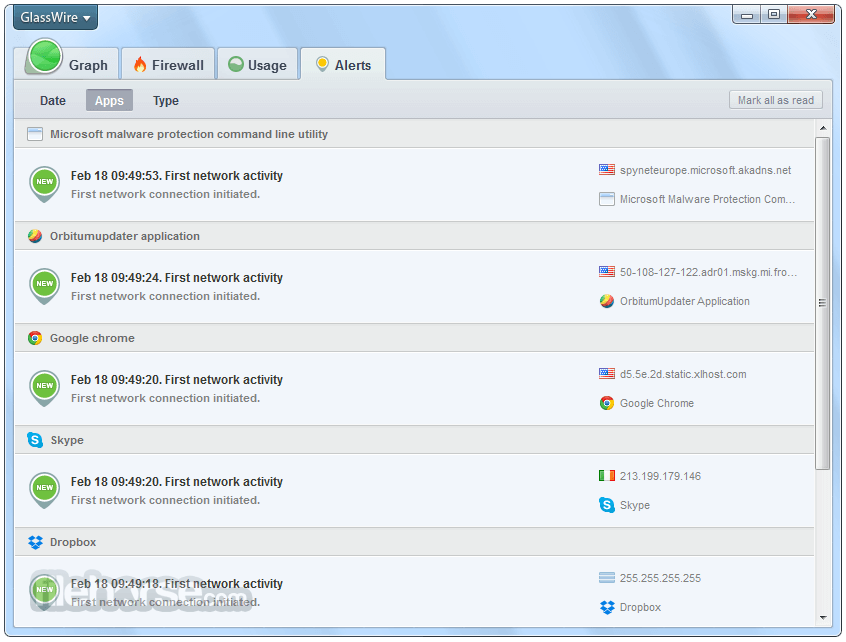846x642 pixels.
Task: Select 'Google chrome' group header text
Action: tap(92, 338)
